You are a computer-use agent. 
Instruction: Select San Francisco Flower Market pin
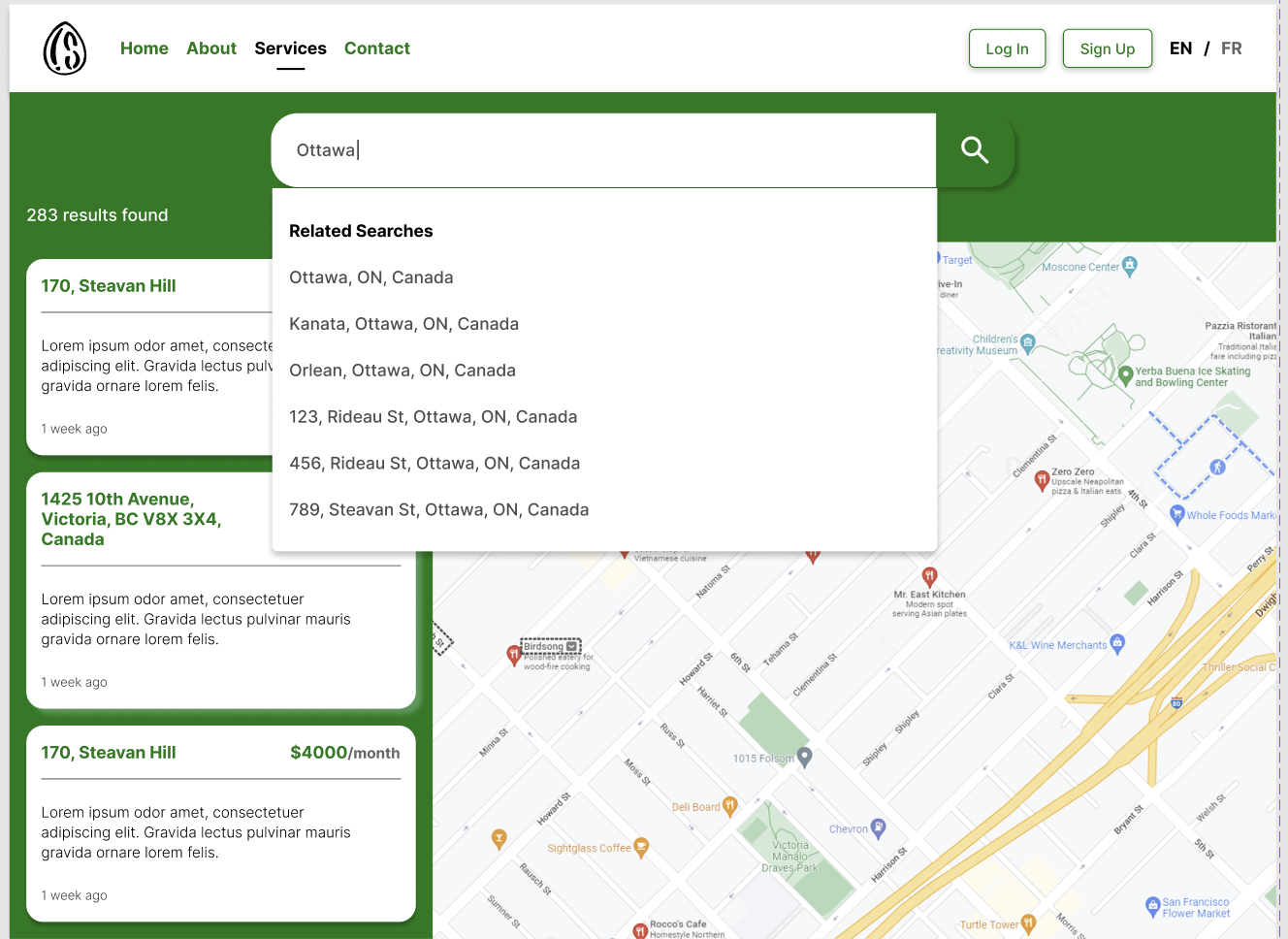[x=1152, y=907]
